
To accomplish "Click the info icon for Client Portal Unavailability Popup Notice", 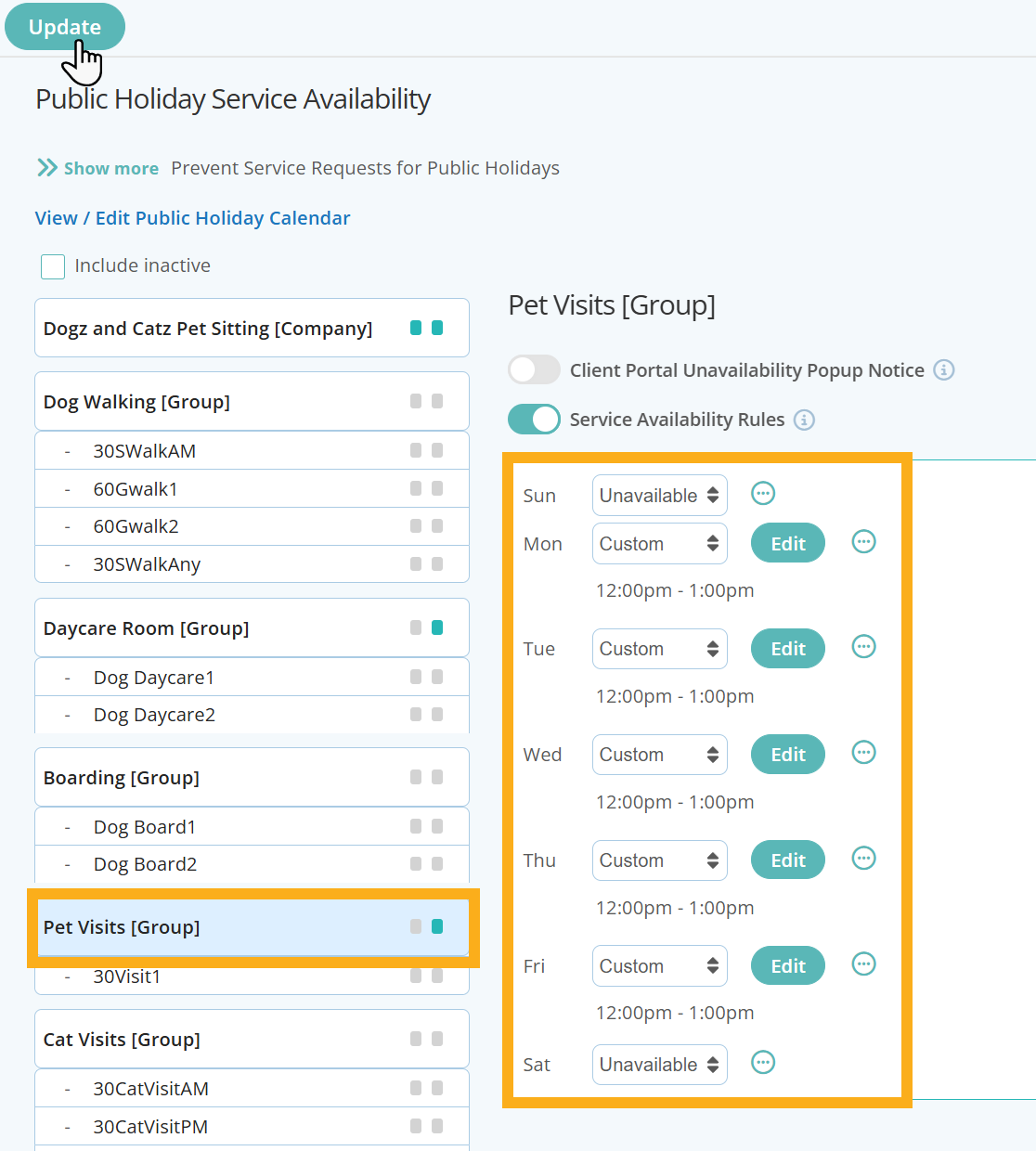I will click(945, 369).
